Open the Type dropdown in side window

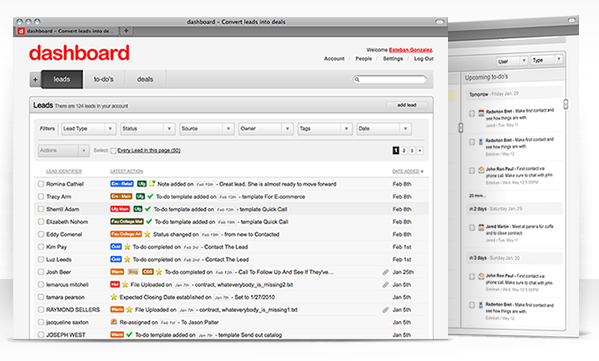[547, 60]
